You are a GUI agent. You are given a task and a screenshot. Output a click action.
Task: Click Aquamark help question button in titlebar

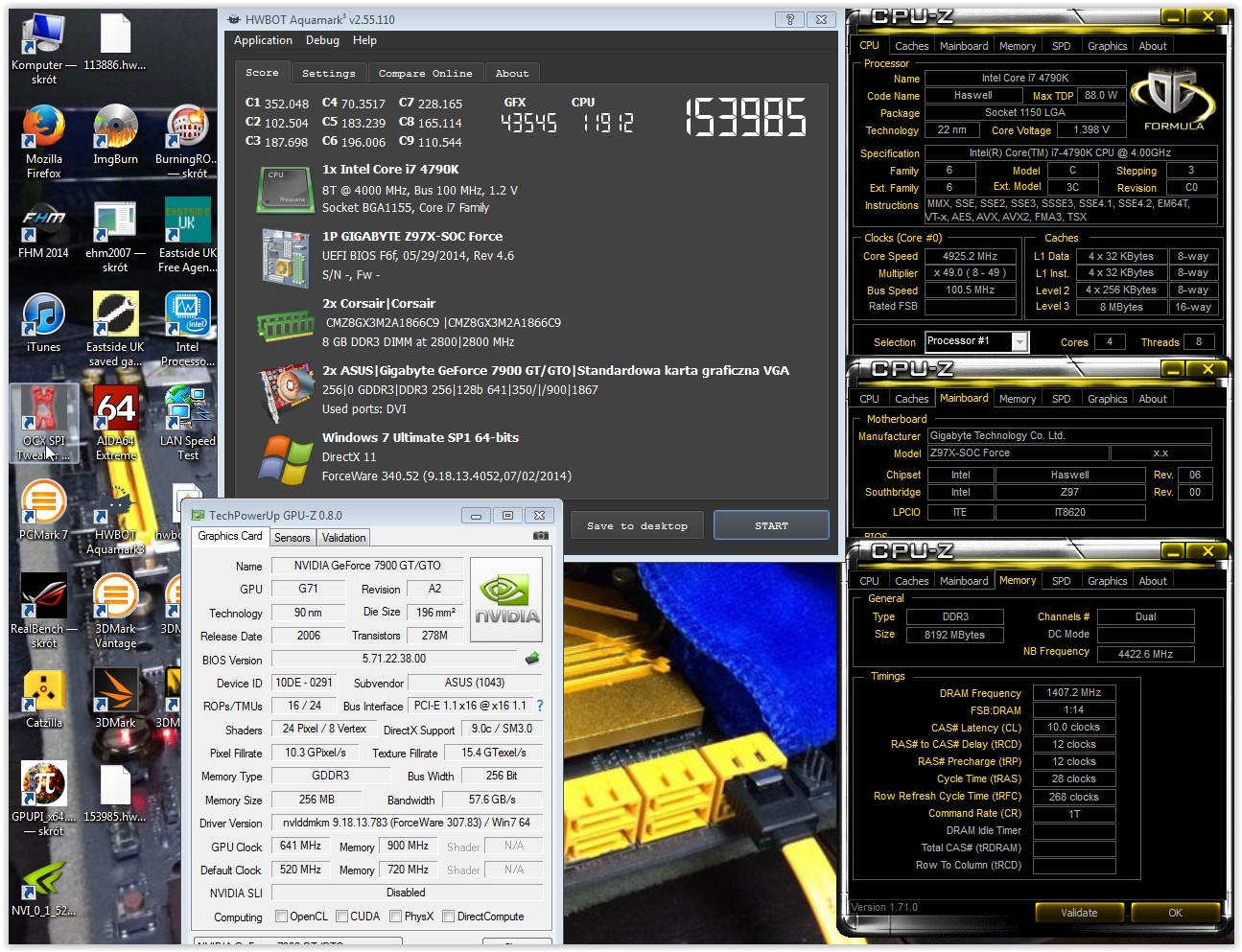tap(789, 19)
